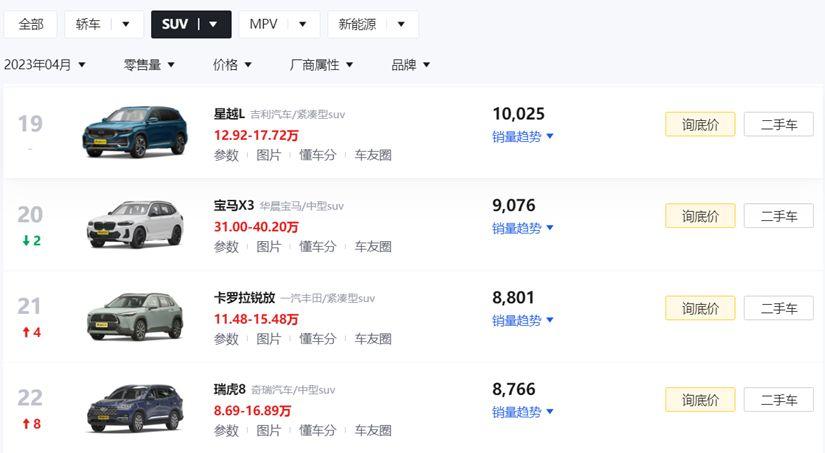Expand the 厂商属性 filter
The height and width of the screenshot is (453, 825).
point(321,65)
